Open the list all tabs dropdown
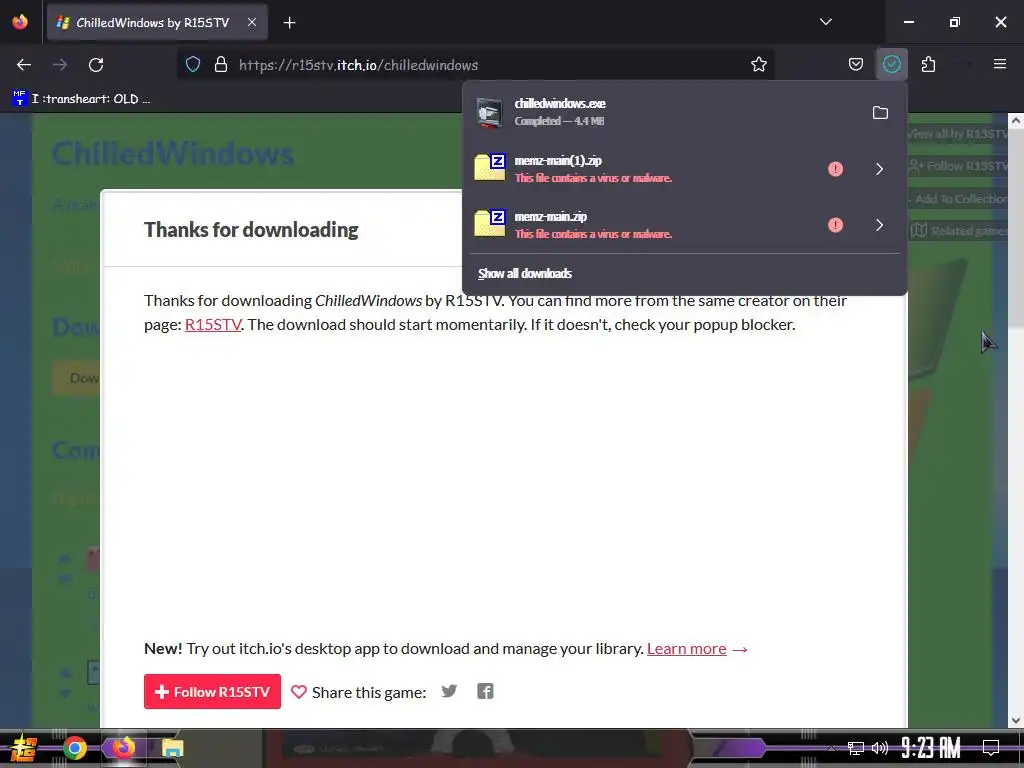Image resolution: width=1024 pixels, height=768 pixels. pos(825,22)
